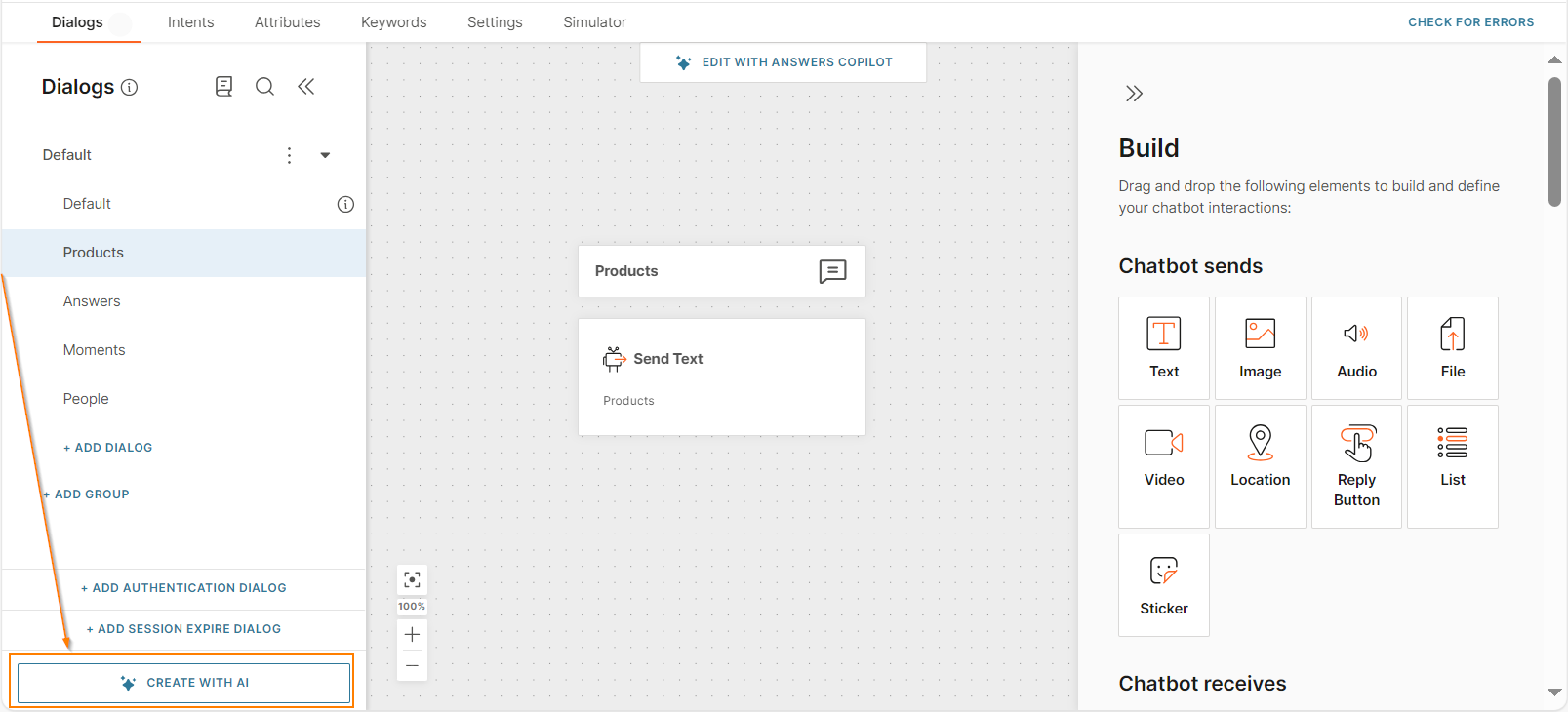This screenshot has height=712, width=1568.
Task: Click EDIT WITH ANSWERS COPILOT button
Action: 783,62
